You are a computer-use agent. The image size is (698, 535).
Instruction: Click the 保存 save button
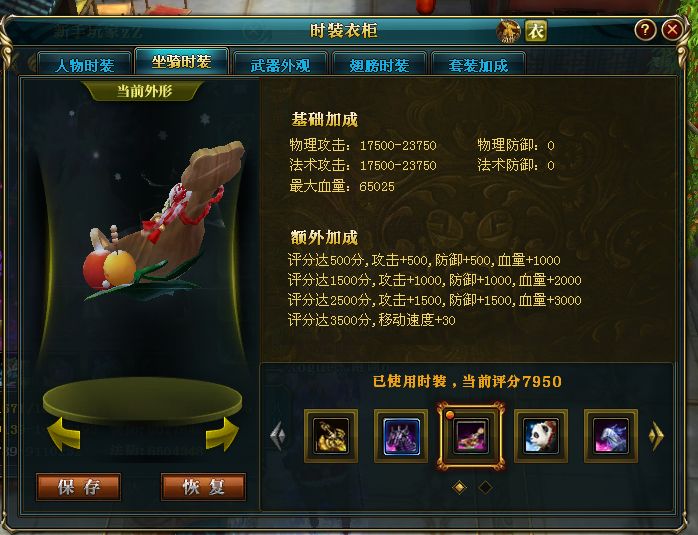pyautogui.click(x=79, y=487)
